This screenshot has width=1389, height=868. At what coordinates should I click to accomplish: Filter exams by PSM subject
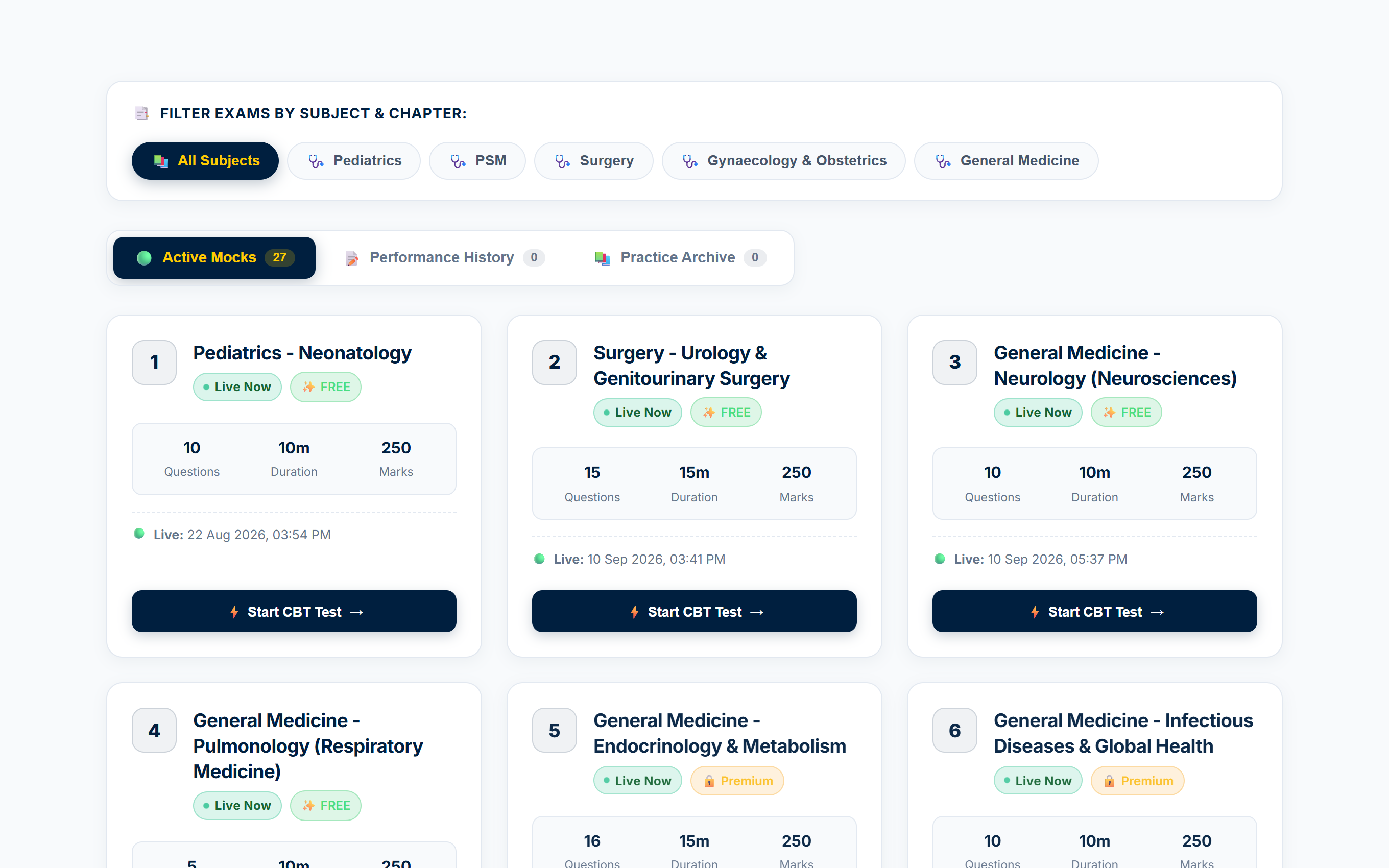coord(477,161)
